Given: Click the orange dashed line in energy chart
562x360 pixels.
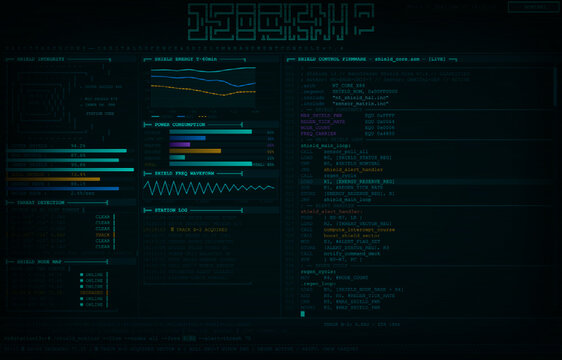Looking at the screenshot, I should [x=203, y=91].
